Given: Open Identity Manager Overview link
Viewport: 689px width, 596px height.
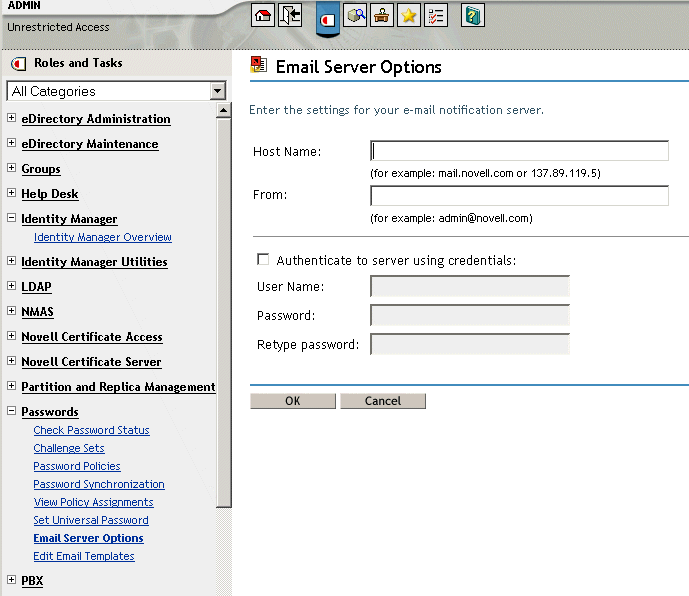Looking at the screenshot, I should pyautogui.click(x=103, y=237).
